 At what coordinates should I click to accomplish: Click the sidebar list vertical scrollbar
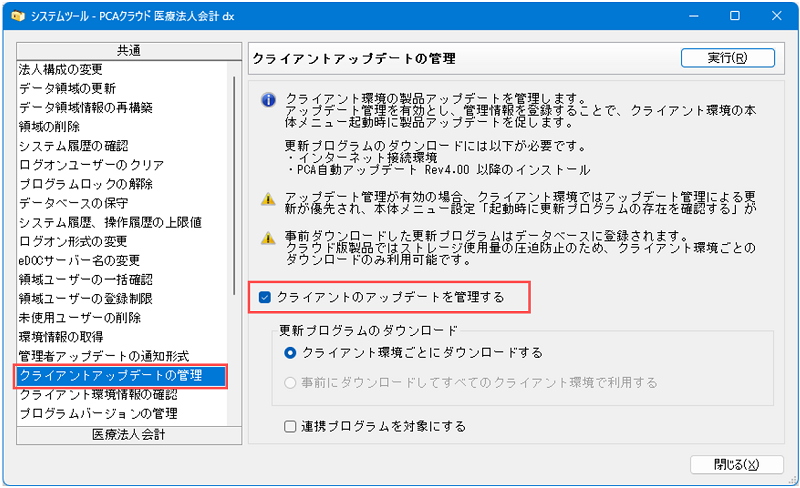(234, 185)
